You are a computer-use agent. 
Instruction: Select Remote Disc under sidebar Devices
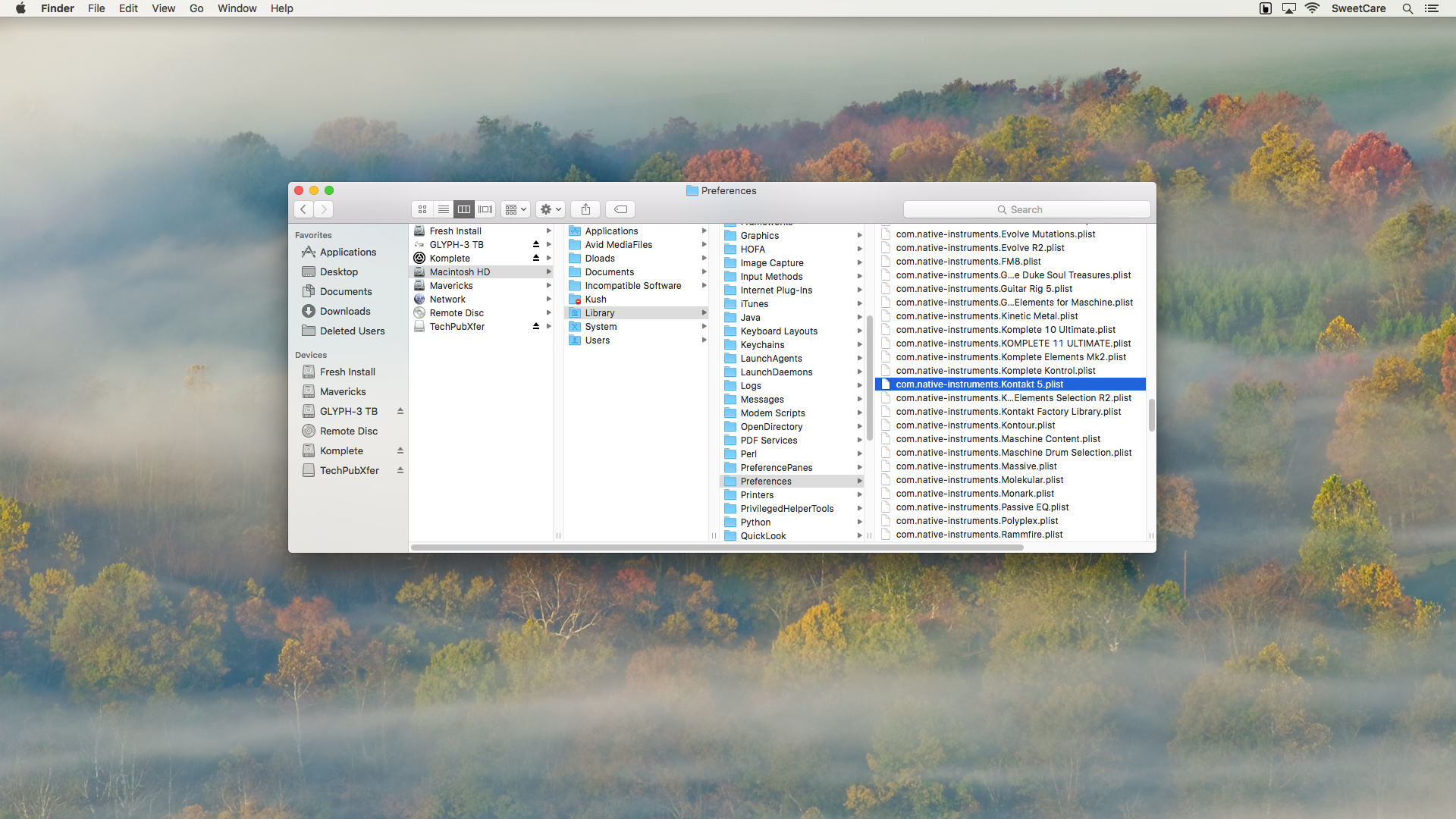coord(349,431)
